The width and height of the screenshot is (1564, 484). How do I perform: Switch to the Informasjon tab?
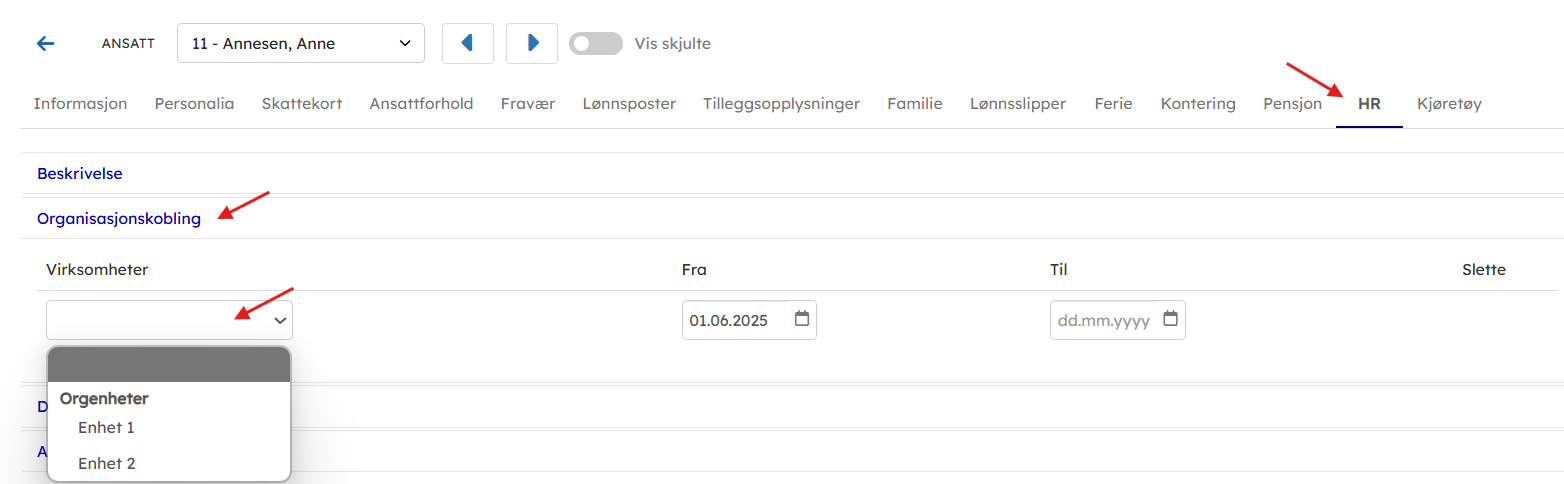[x=80, y=103]
